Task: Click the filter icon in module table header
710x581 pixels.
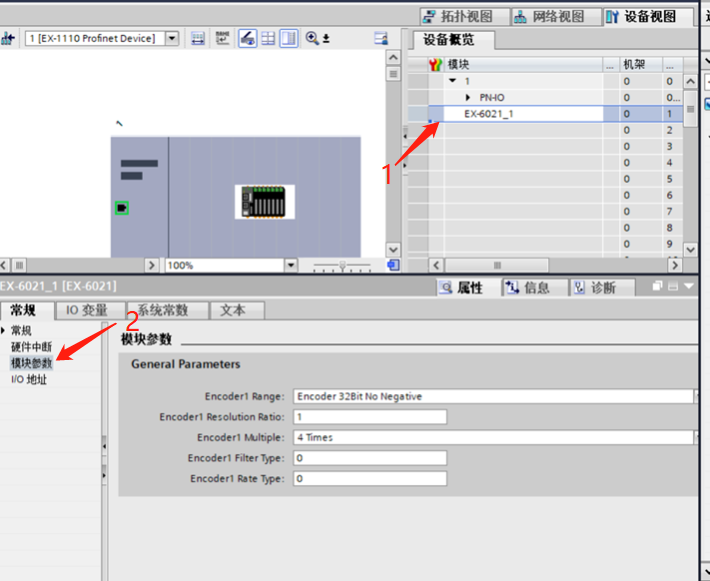Action: [x=435, y=64]
